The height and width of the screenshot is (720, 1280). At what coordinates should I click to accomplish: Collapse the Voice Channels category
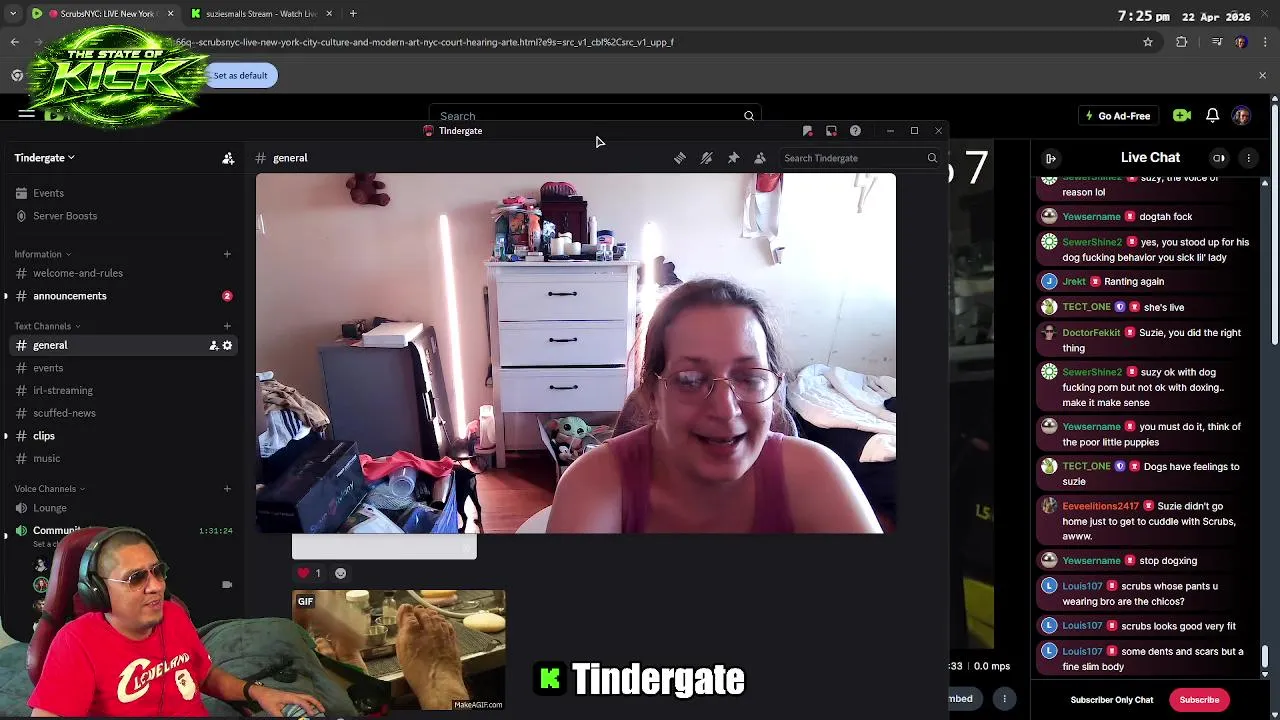click(50, 489)
